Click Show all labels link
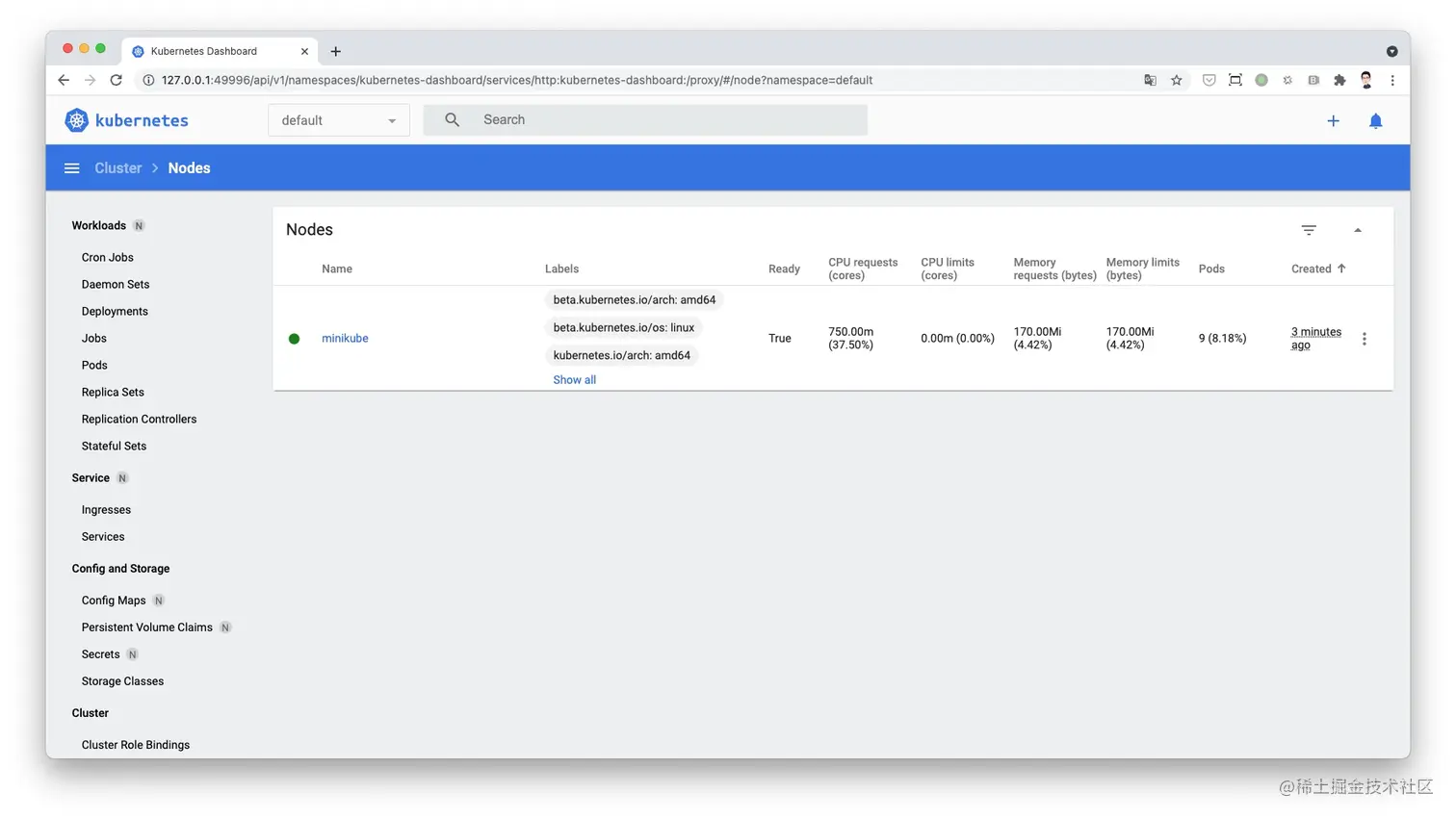 (x=574, y=380)
